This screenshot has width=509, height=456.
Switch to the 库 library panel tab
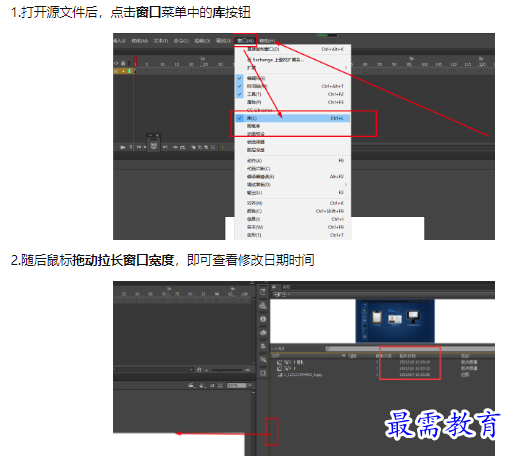(x=275, y=287)
